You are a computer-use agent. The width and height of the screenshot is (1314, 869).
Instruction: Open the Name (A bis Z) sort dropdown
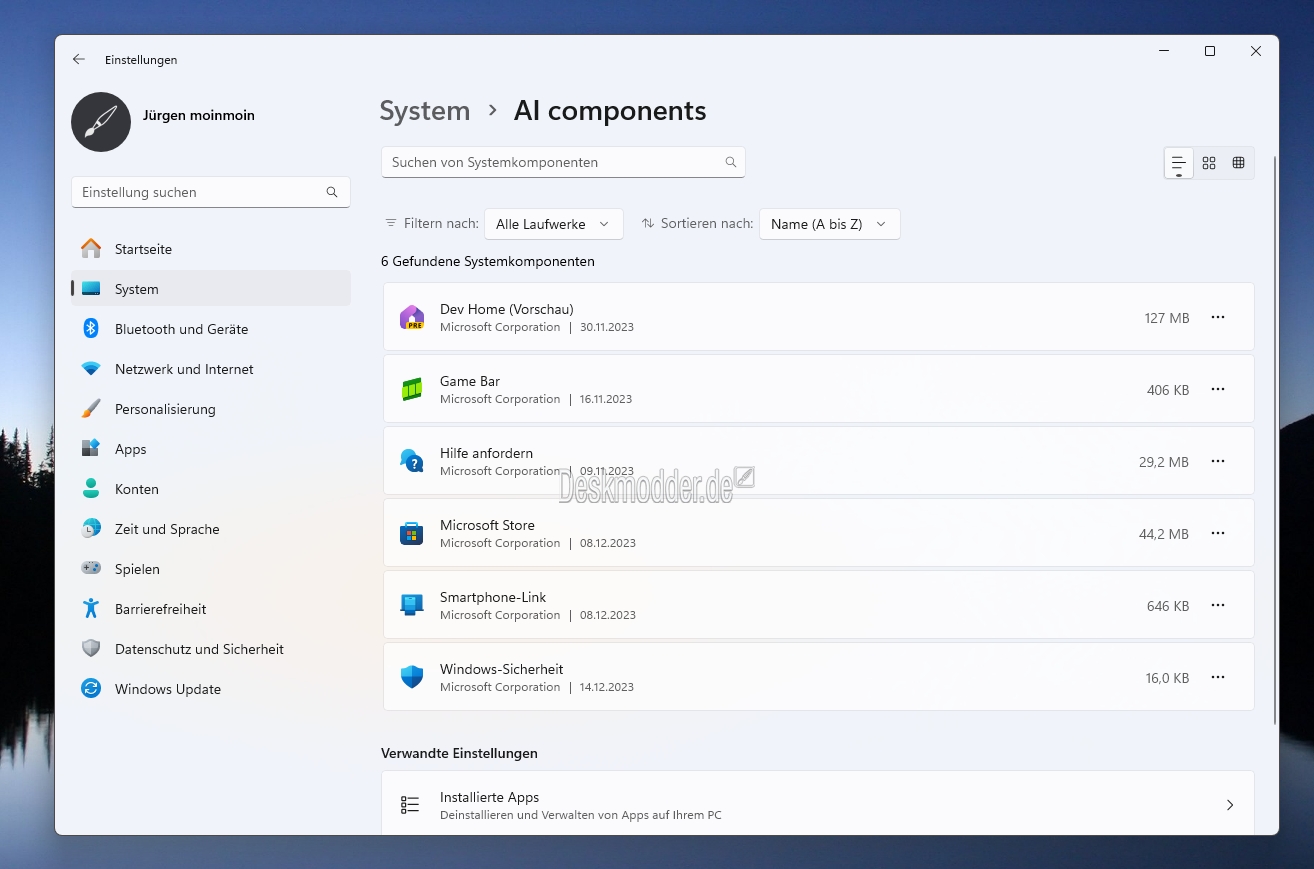[x=830, y=224]
